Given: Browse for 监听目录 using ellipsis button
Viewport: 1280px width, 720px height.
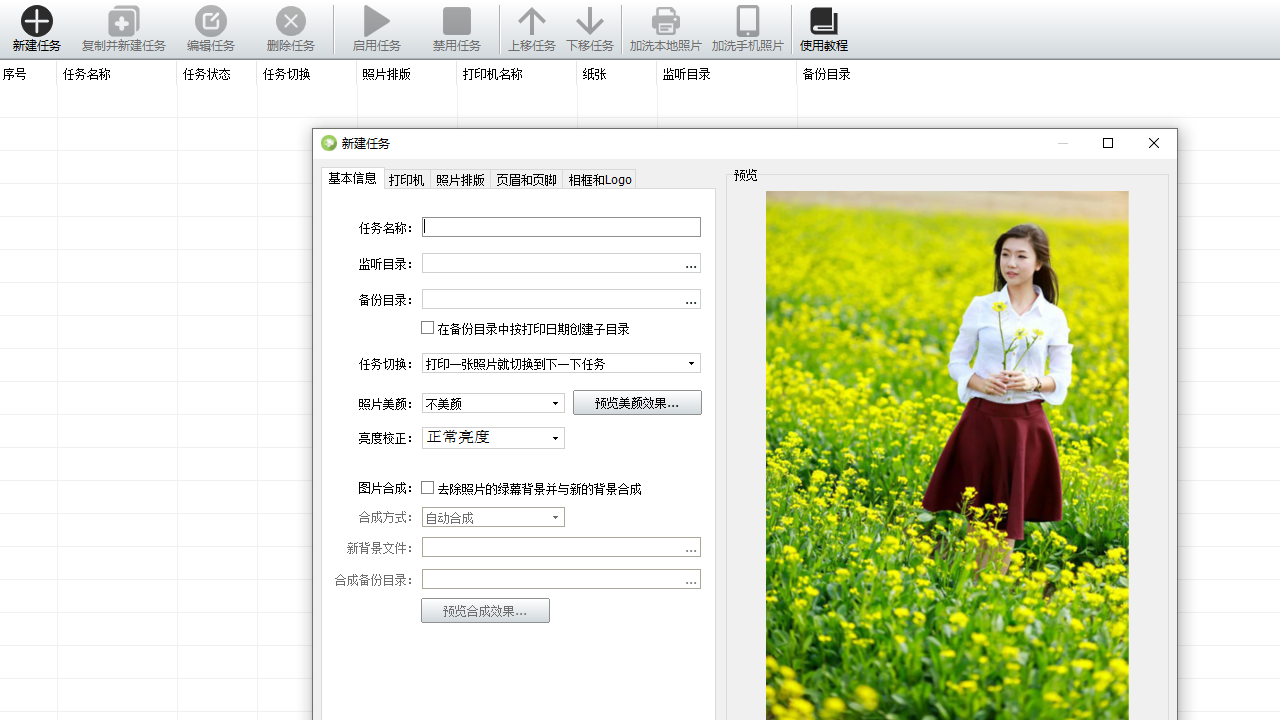Looking at the screenshot, I should coord(691,264).
